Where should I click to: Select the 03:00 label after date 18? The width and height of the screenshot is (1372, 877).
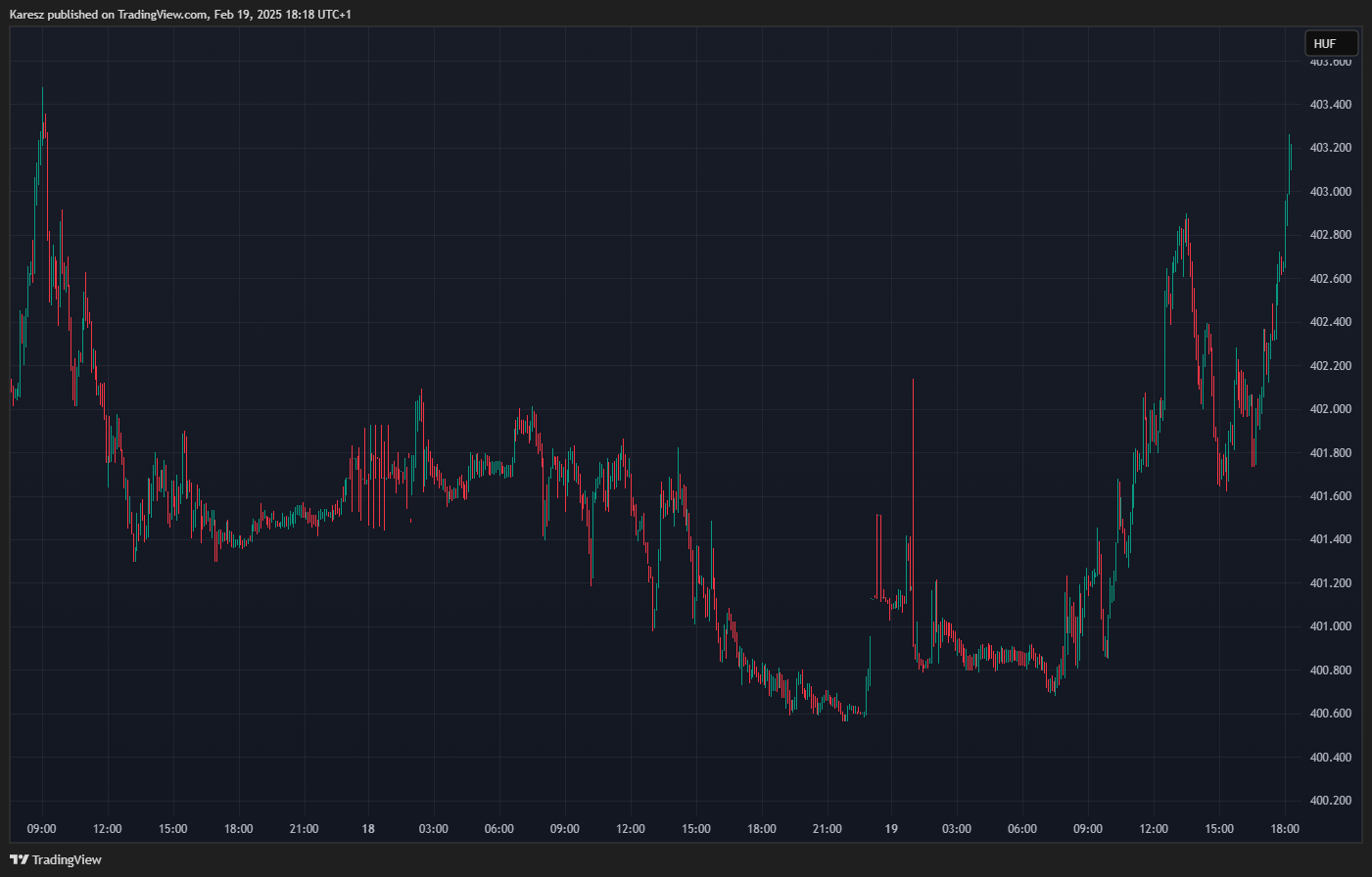pyautogui.click(x=434, y=829)
